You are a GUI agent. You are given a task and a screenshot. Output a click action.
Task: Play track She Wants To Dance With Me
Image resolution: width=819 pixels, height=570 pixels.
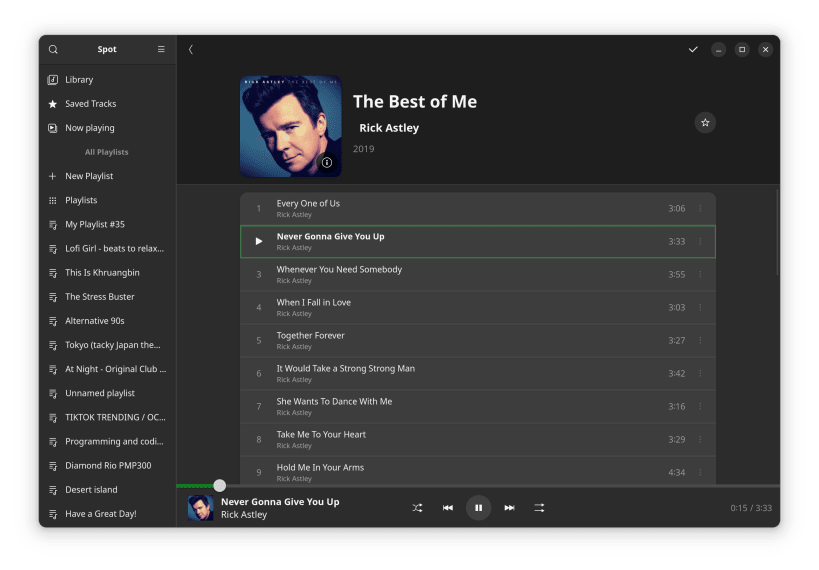pos(477,406)
